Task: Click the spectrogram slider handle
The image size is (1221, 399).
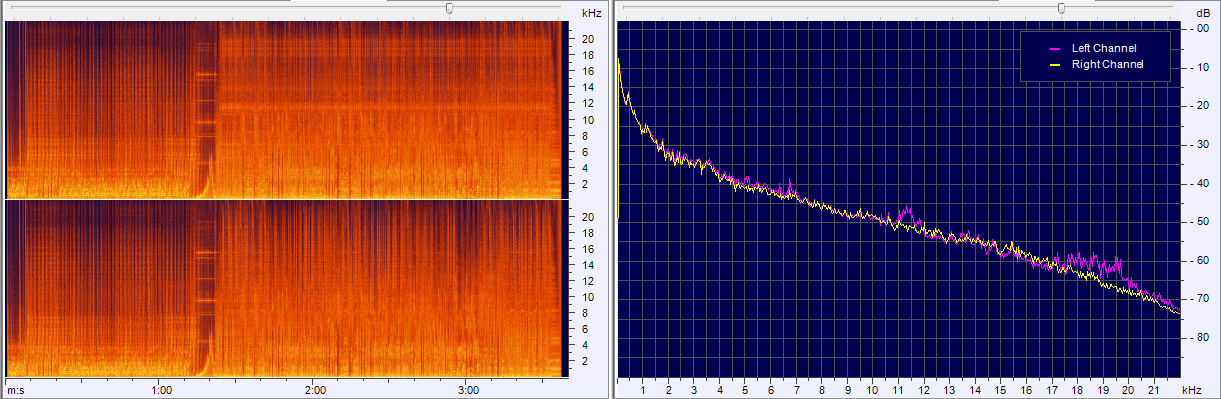Action: (x=449, y=8)
